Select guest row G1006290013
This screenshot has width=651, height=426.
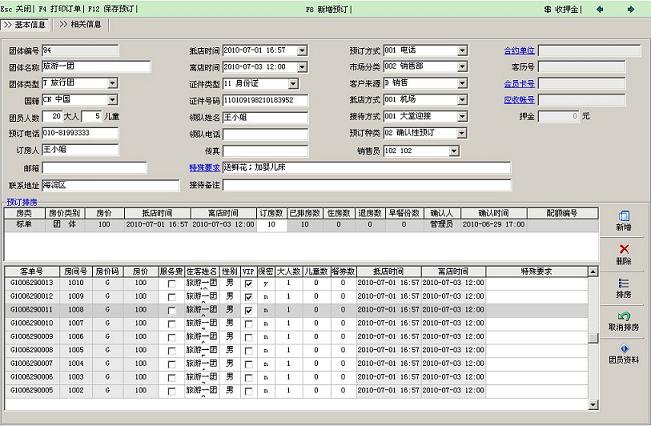[x=296, y=283]
